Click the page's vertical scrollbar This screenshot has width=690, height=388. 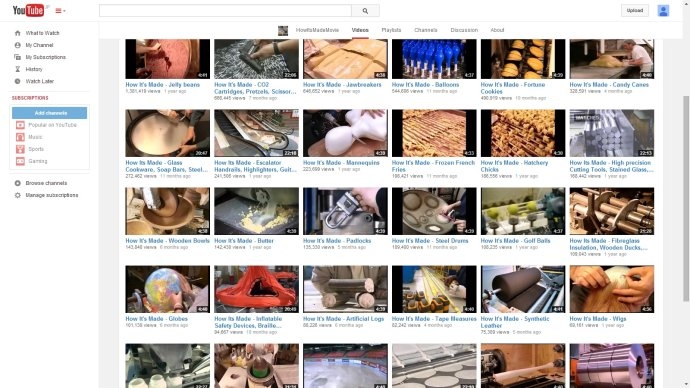click(686, 198)
